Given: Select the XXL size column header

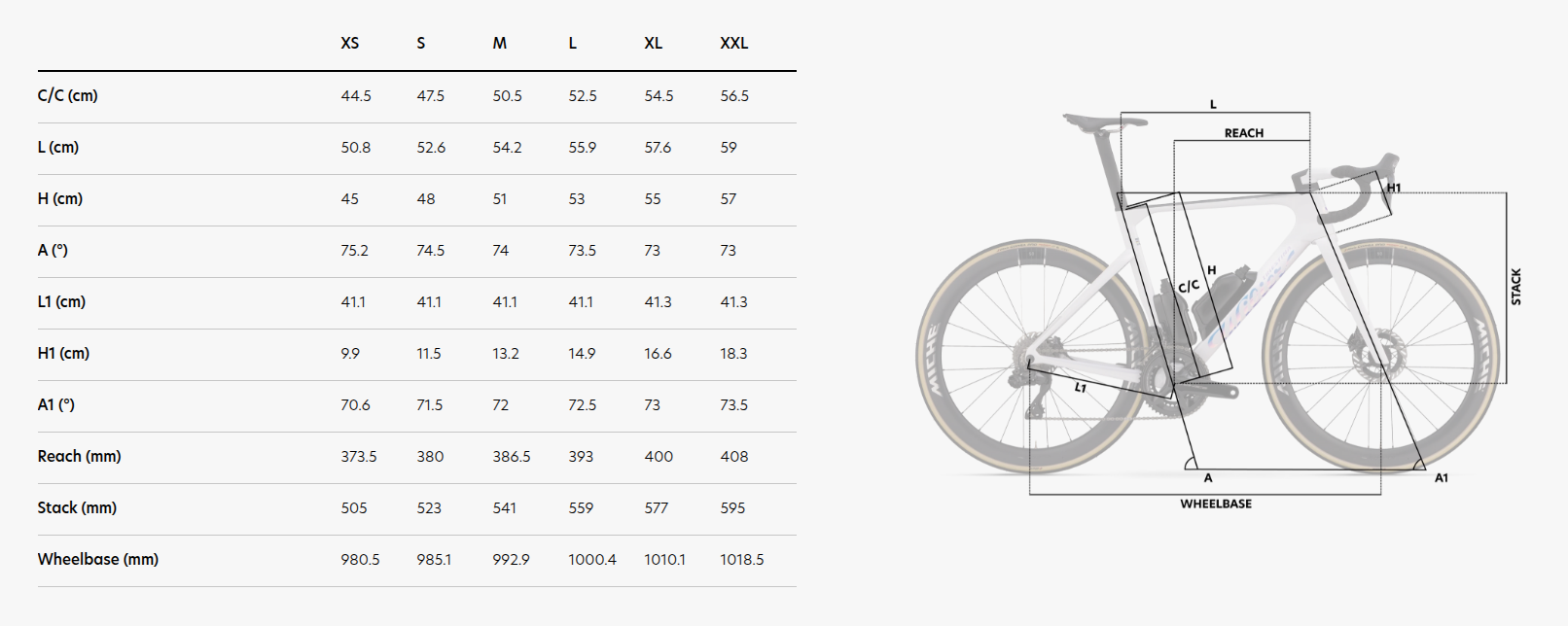Looking at the screenshot, I should point(733,44).
